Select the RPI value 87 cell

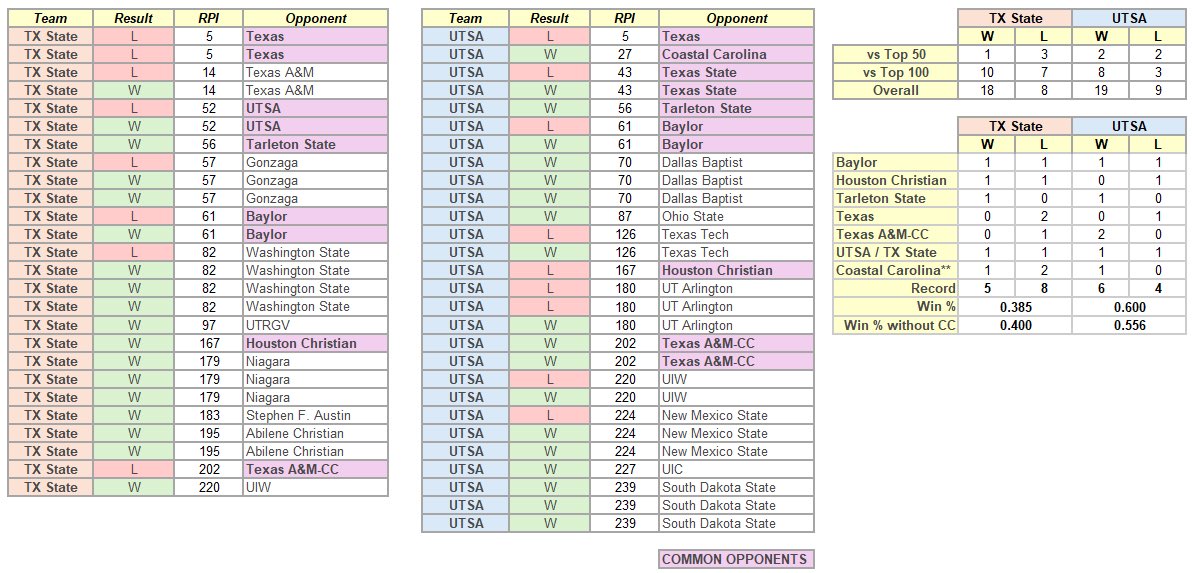625,217
